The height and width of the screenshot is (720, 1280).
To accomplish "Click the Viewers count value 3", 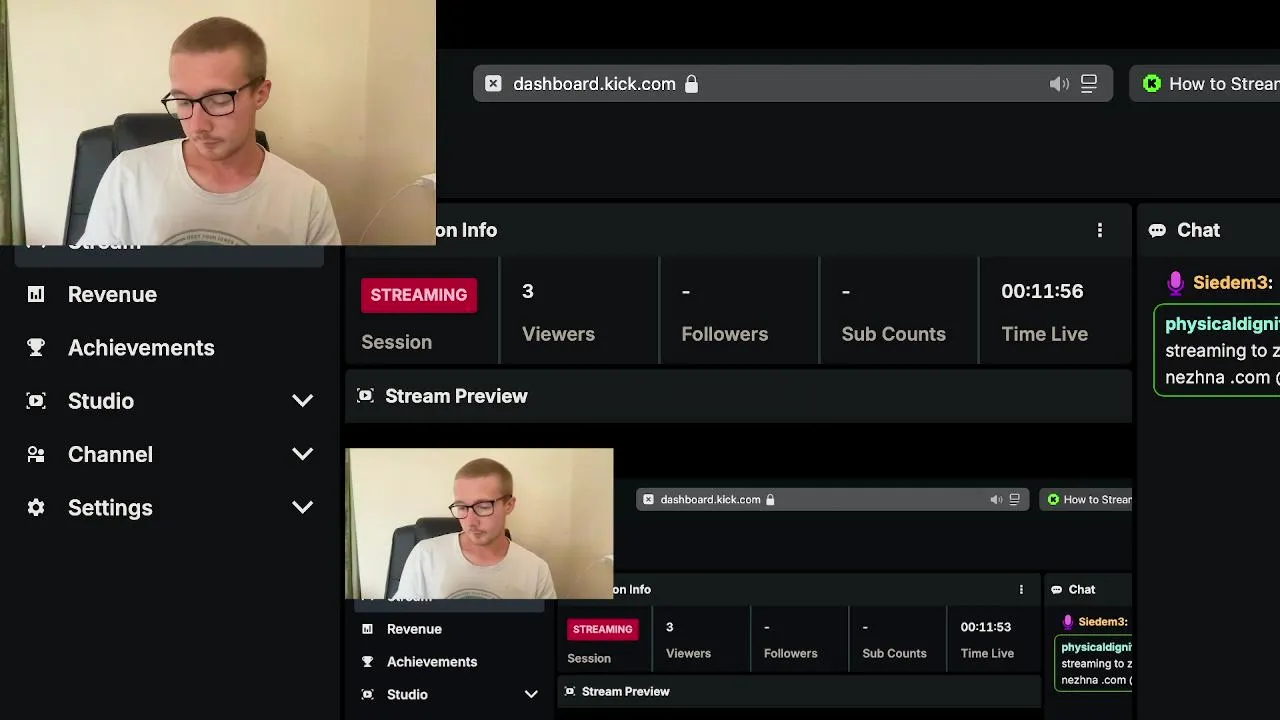I will (528, 291).
